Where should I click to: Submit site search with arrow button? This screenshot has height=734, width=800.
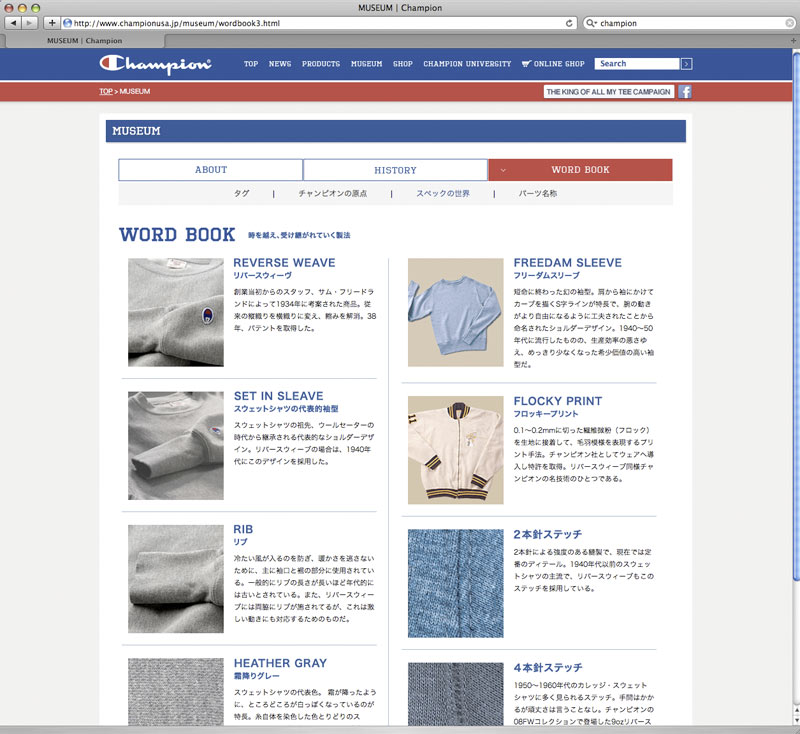pos(686,64)
